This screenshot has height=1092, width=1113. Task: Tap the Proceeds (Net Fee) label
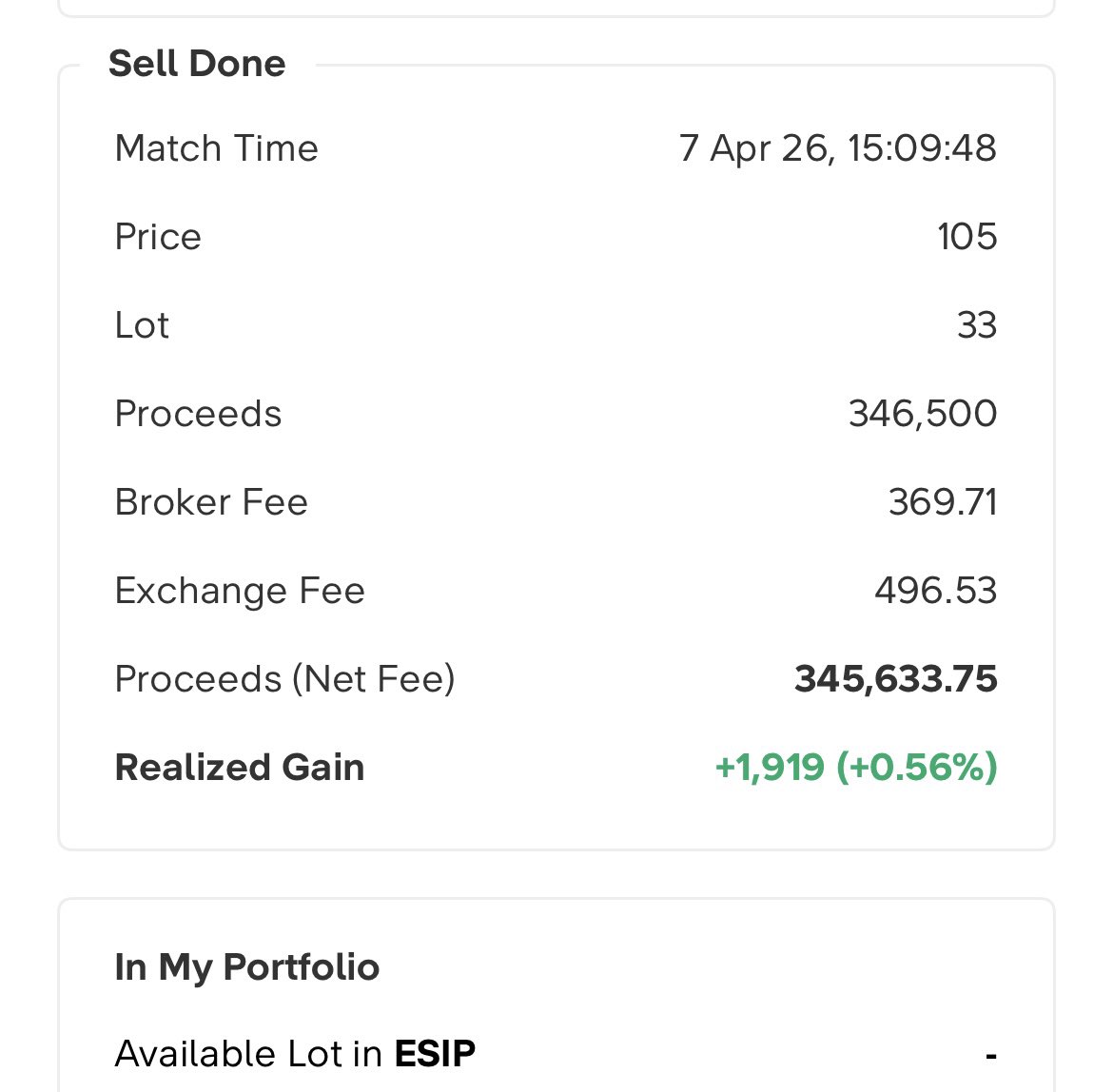pos(284,679)
